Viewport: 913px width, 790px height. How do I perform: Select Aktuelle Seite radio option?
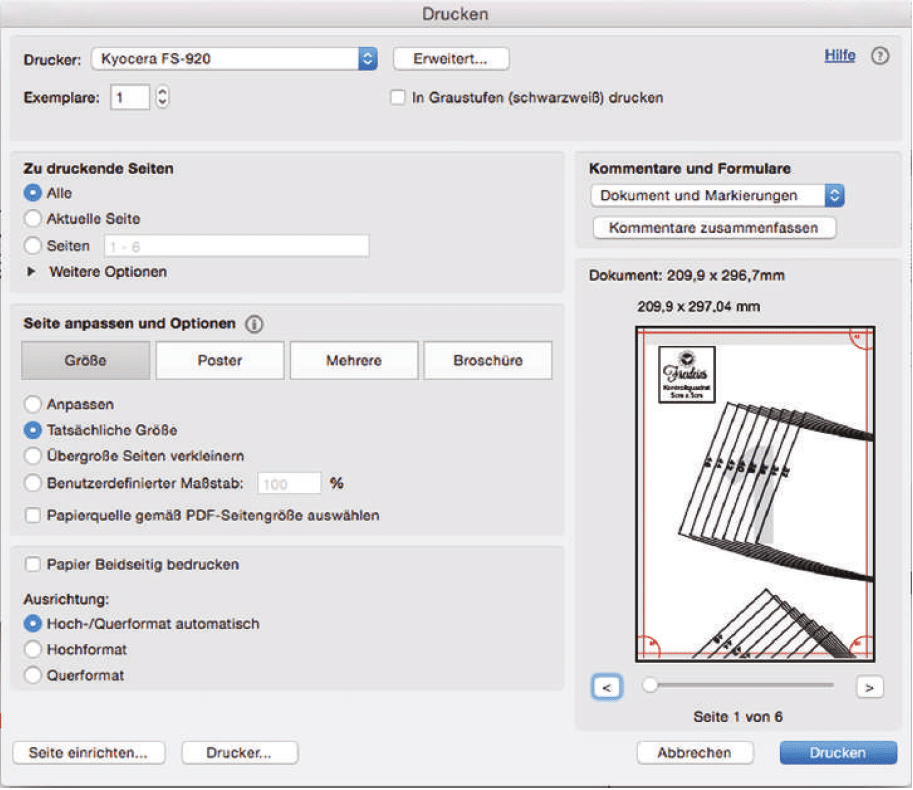point(34,219)
